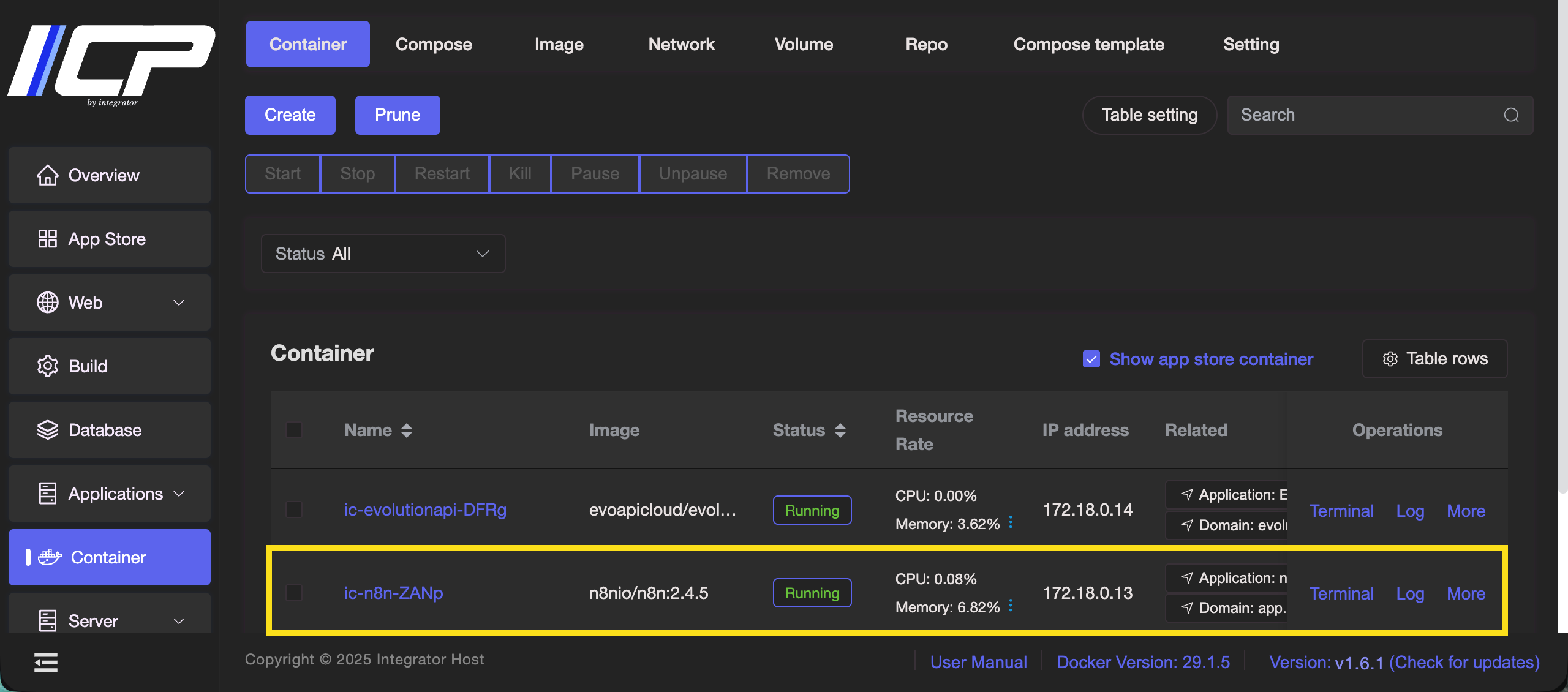Screen dimensions: 1568x692
Task: Click the Prune button
Action: pyautogui.click(x=398, y=115)
